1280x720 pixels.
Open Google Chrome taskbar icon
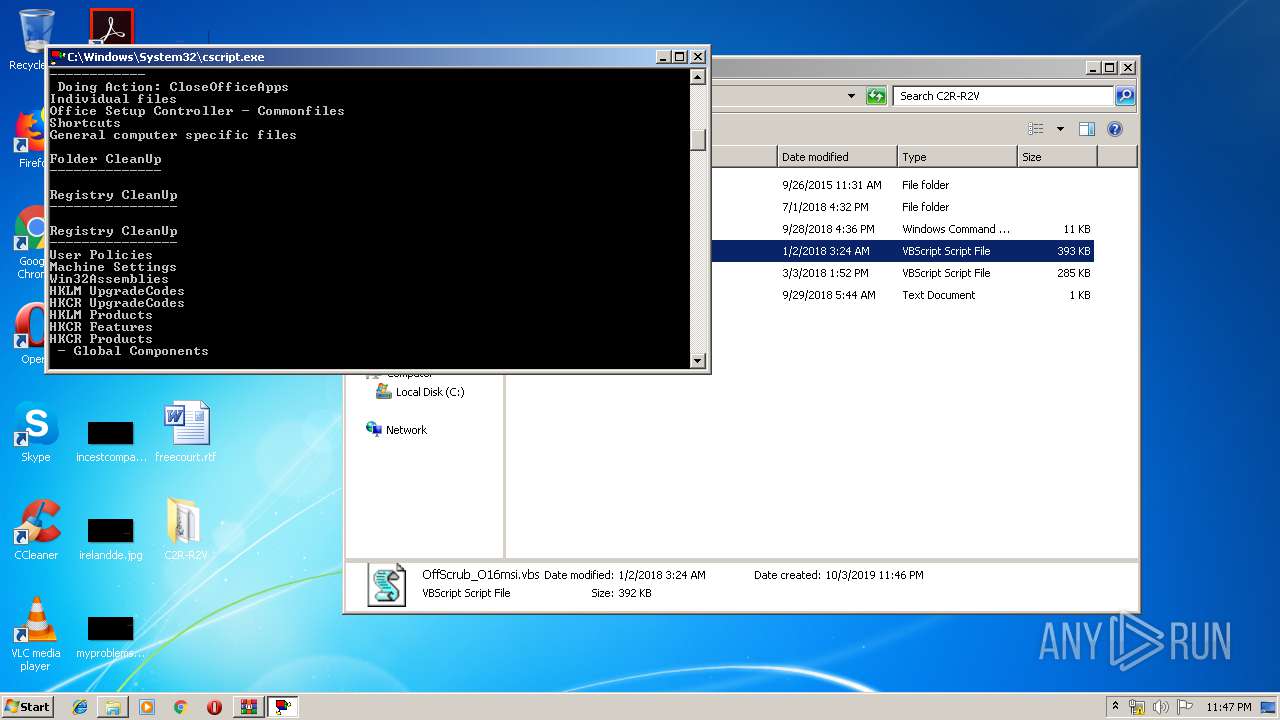(x=180, y=707)
